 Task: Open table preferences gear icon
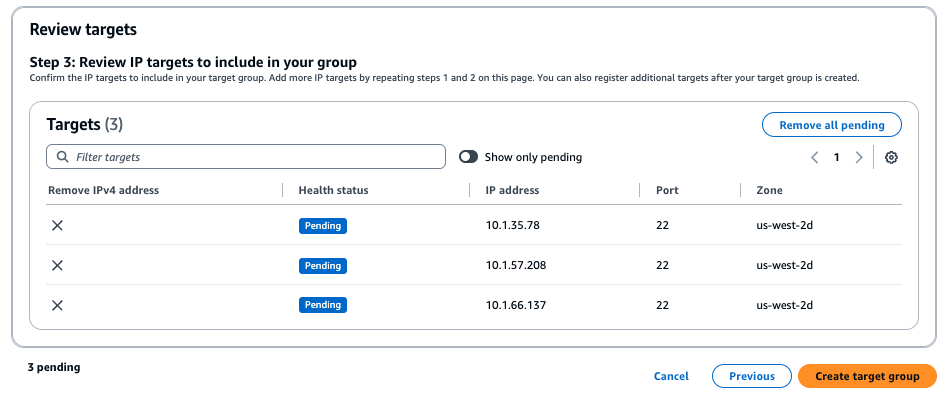tap(891, 157)
